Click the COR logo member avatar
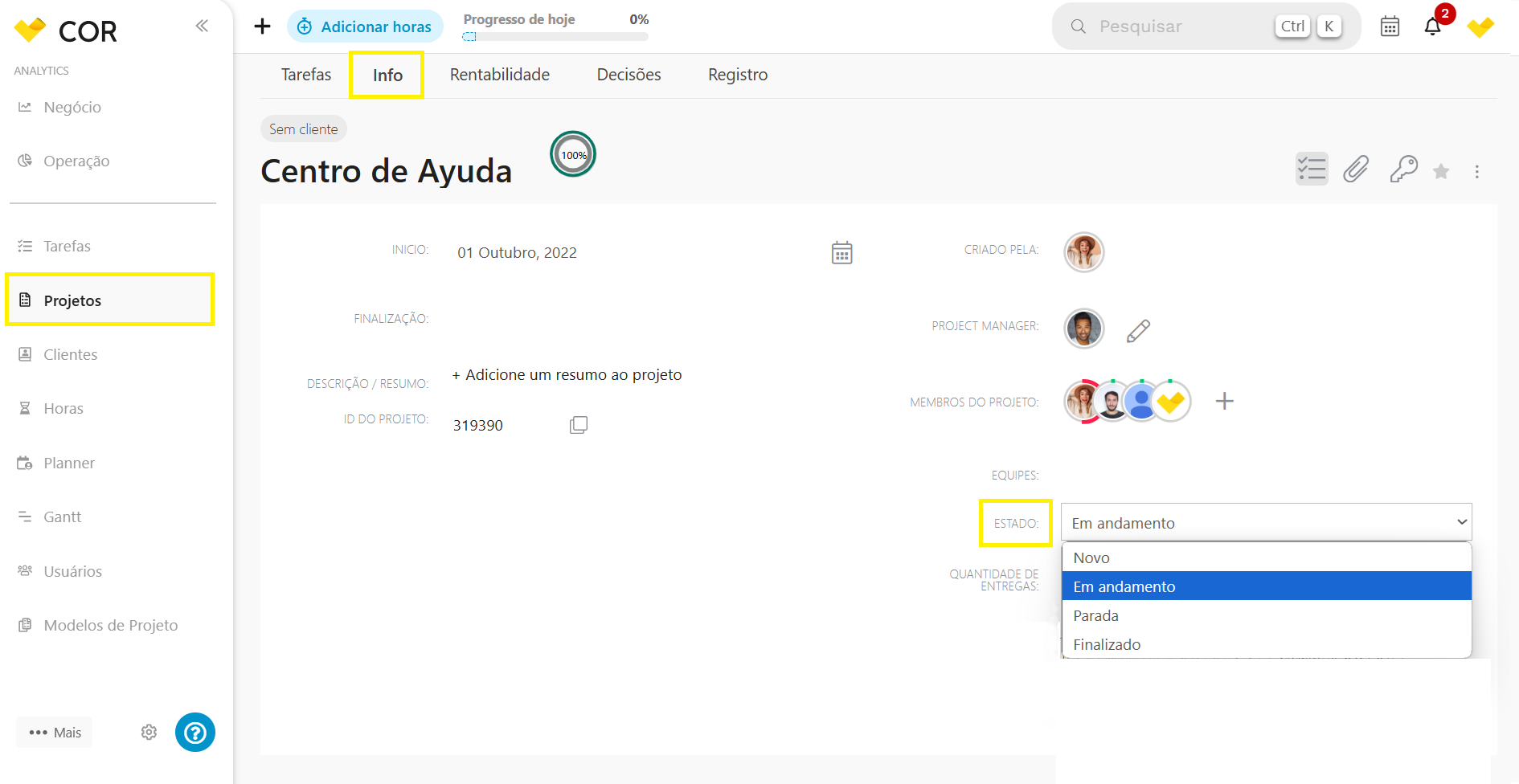 point(1171,401)
